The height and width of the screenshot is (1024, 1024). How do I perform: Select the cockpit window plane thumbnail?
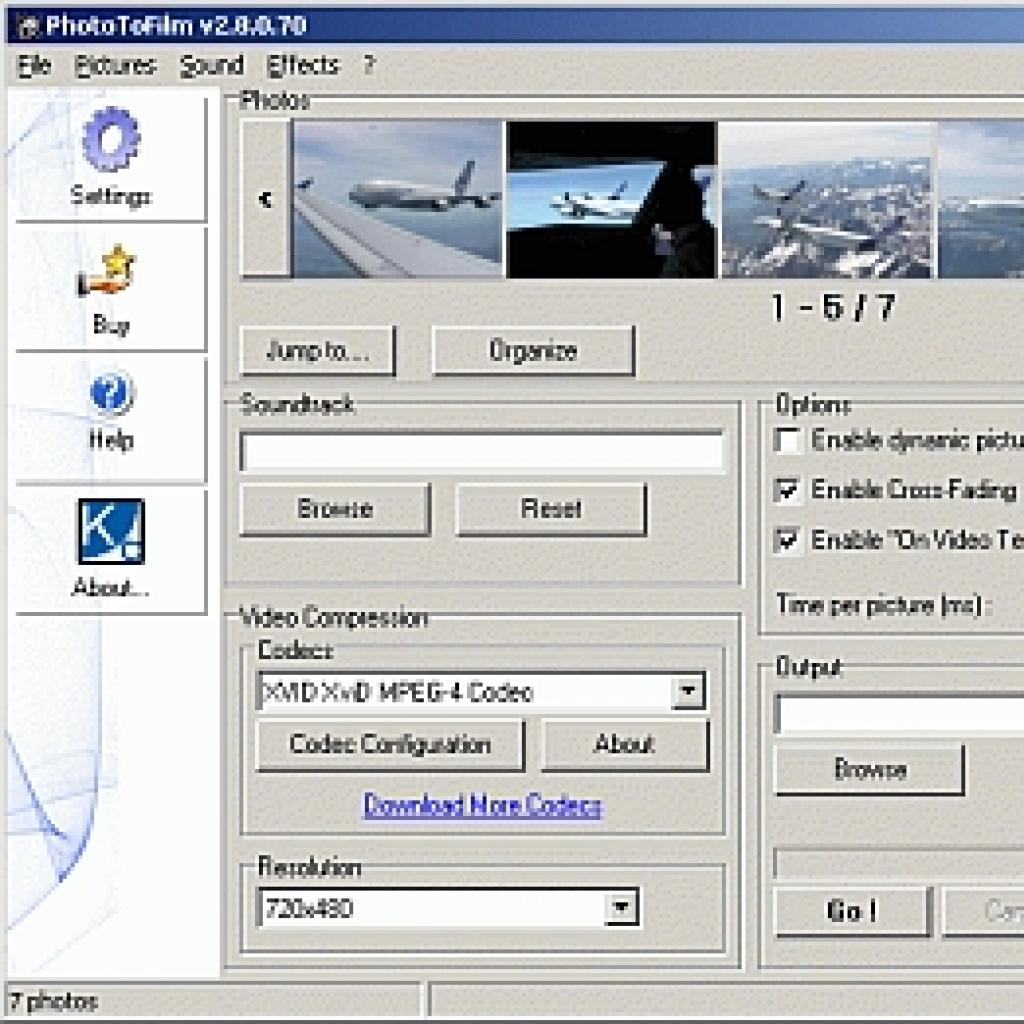[611, 200]
